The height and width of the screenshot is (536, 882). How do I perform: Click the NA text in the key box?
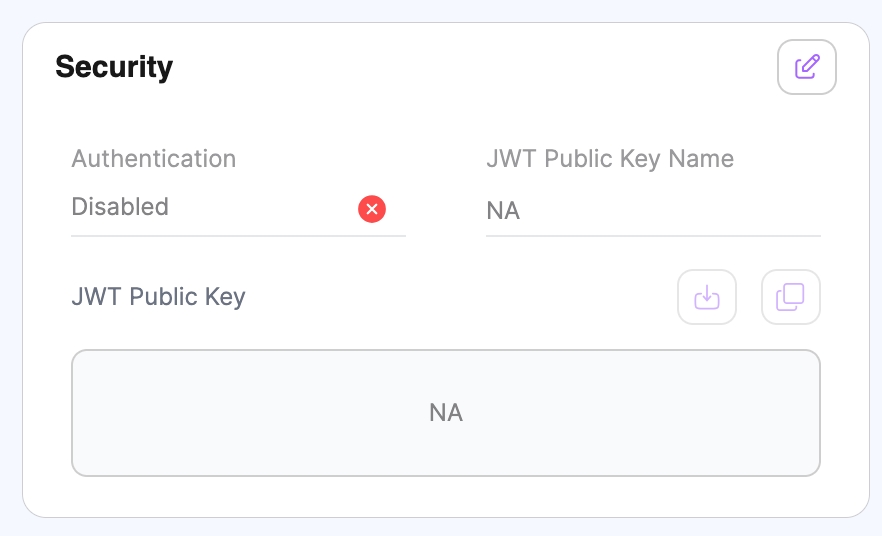pyautogui.click(x=446, y=413)
